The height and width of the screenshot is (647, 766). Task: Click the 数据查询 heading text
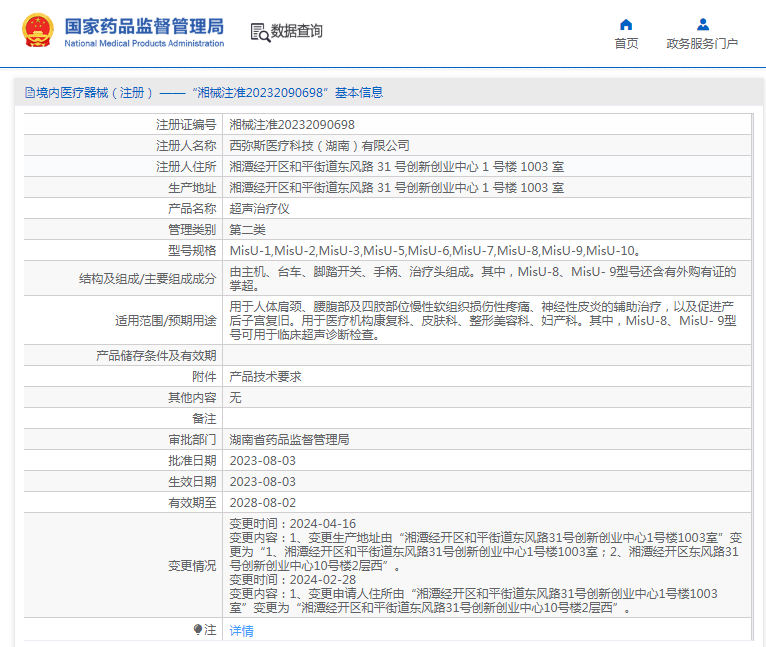pyautogui.click(x=297, y=31)
